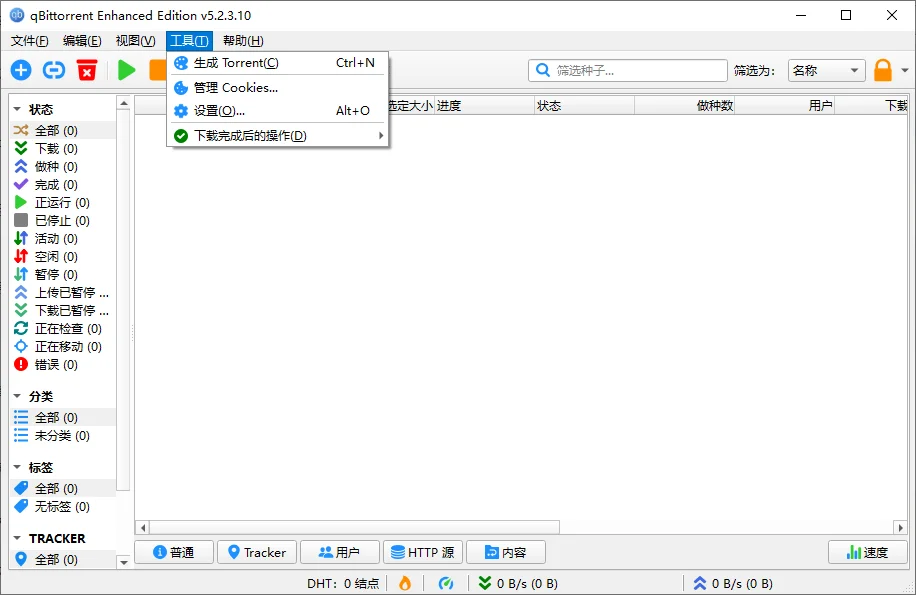Click the add torrent link icon

coord(54,71)
